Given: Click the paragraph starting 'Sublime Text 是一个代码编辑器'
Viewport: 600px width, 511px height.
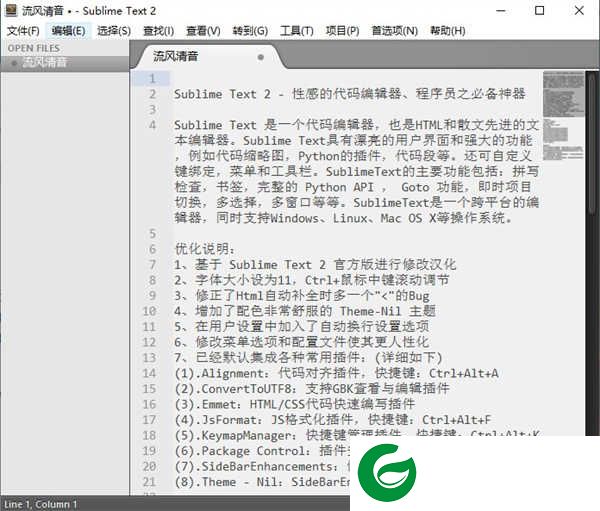Looking at the screenshot, I should 357,171.
